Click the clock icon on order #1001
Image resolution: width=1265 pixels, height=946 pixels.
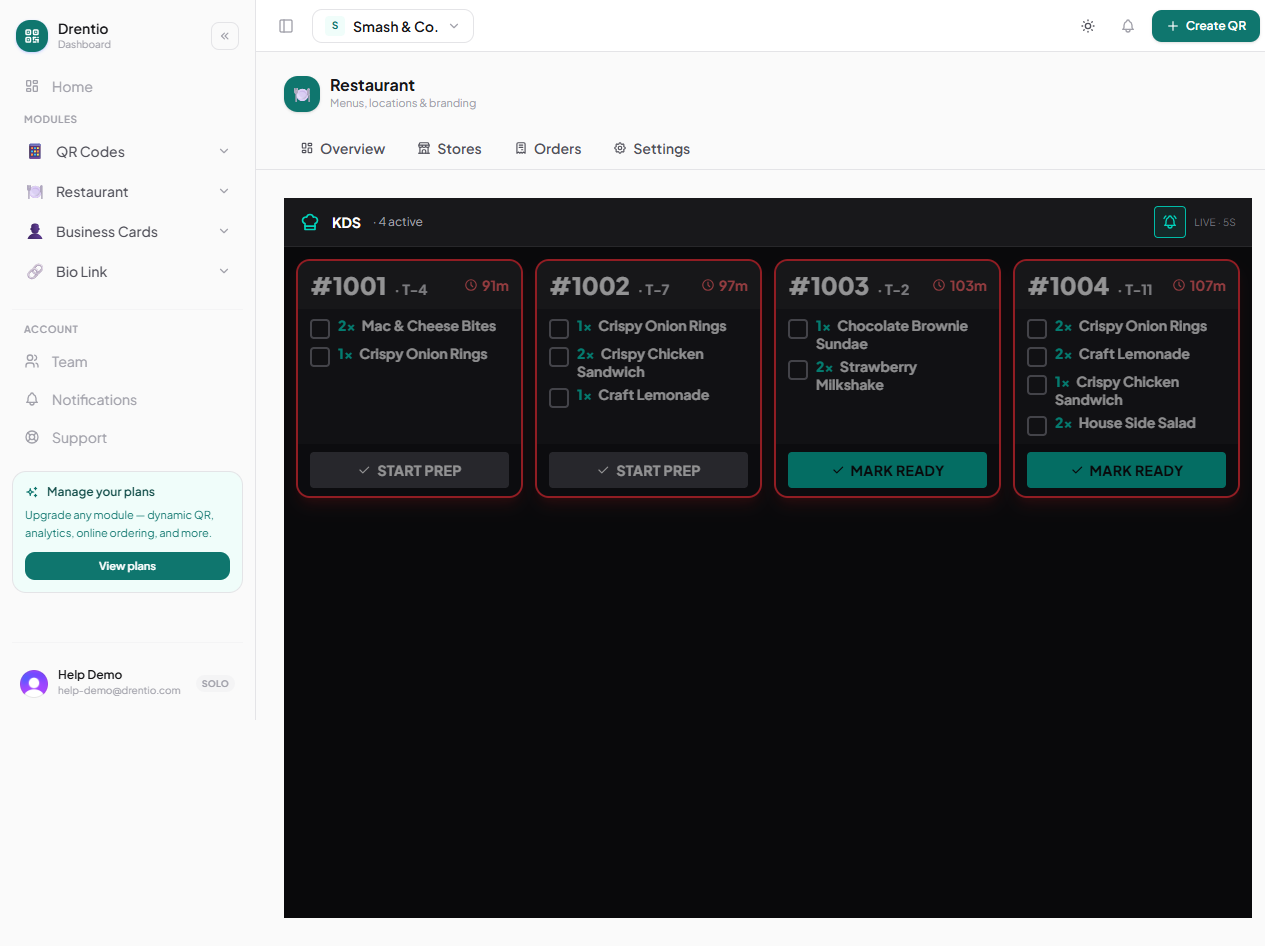(471, 286)
